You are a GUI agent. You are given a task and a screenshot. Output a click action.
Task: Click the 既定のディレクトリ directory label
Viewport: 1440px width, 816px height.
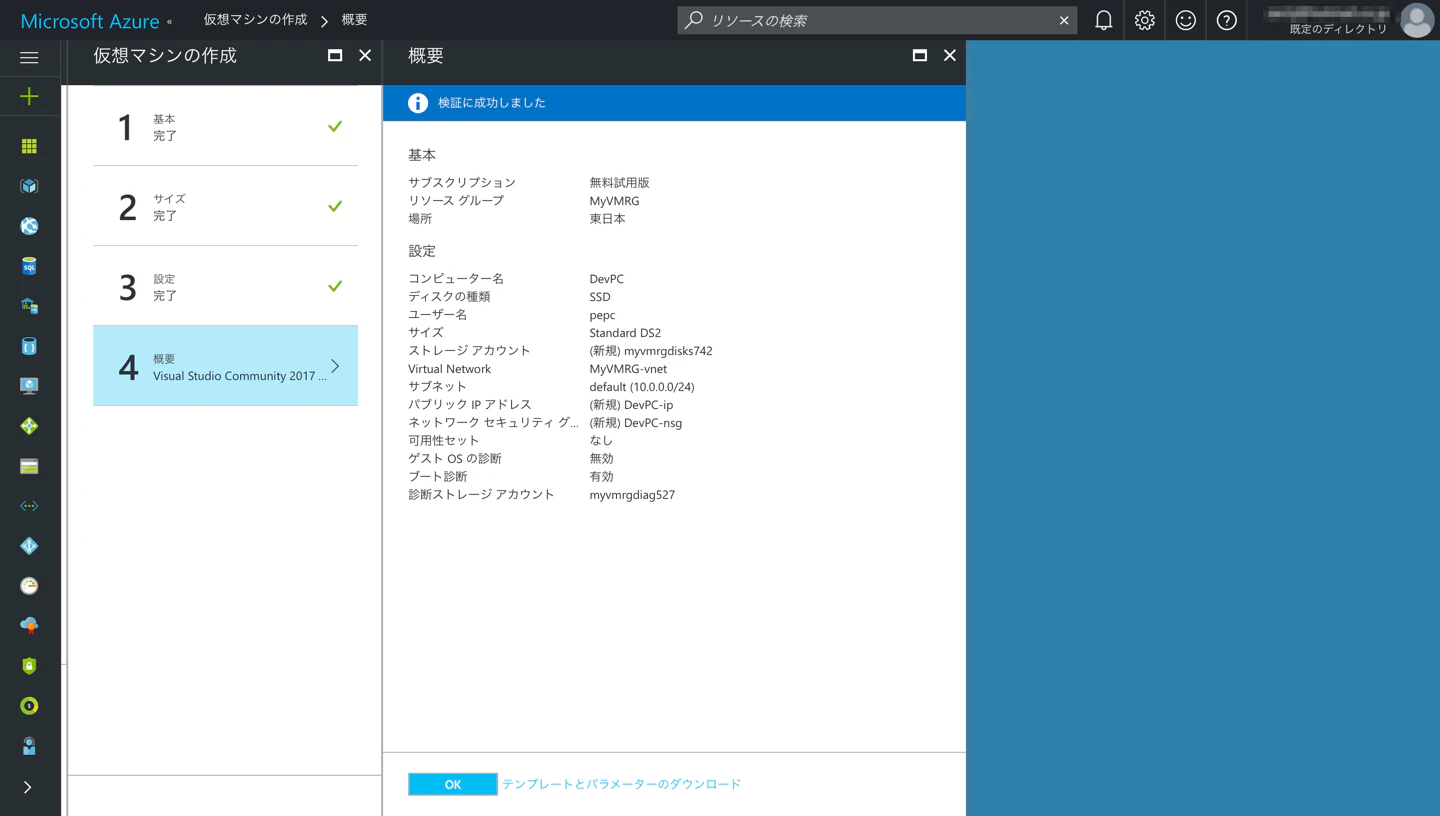[x=1338, y=29]
